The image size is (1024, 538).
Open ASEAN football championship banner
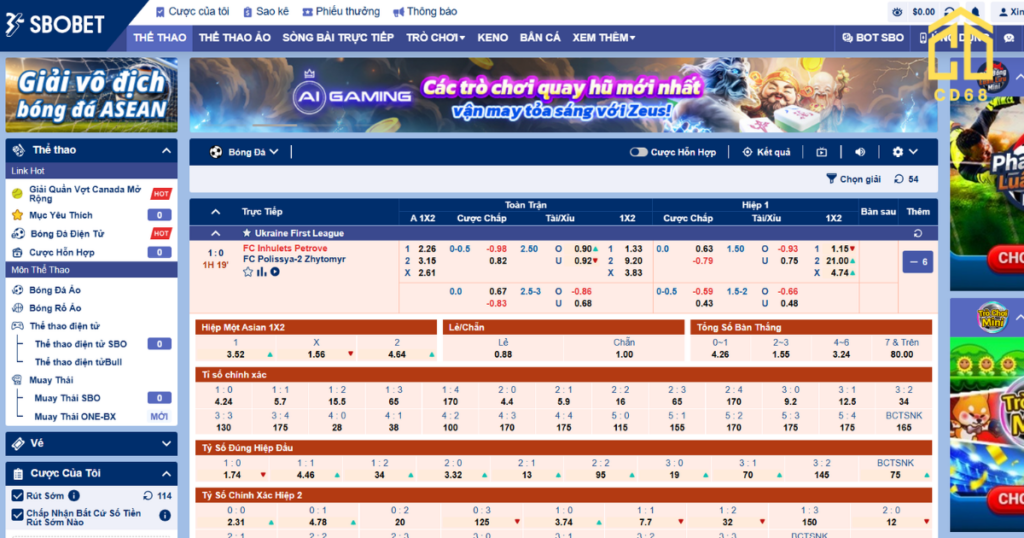[91, 95]
